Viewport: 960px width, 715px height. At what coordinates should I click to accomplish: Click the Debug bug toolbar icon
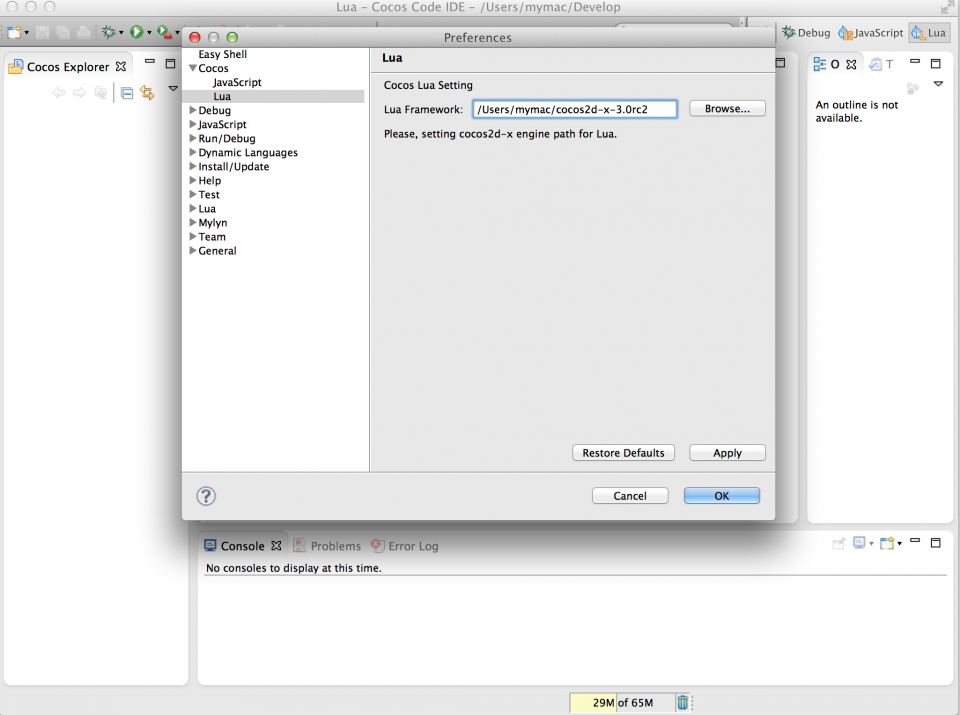coord(109,33)
